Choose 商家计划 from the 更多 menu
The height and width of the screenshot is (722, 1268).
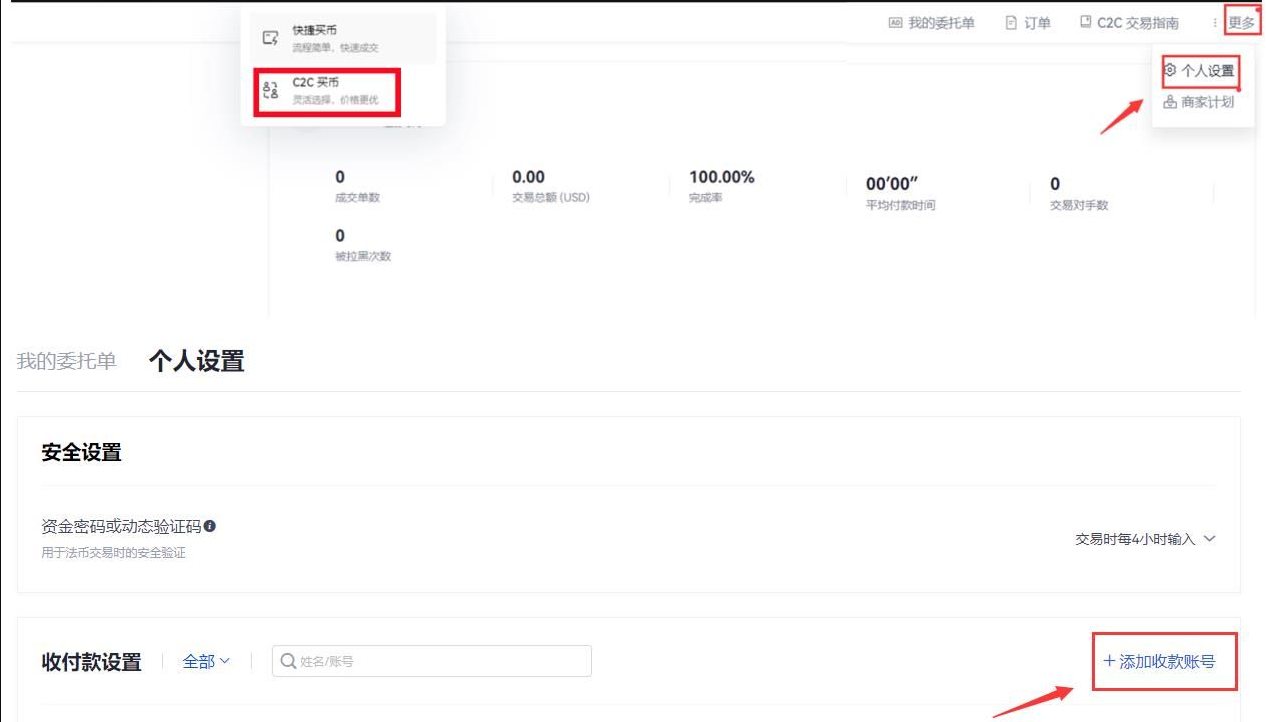coord(1207,102)
